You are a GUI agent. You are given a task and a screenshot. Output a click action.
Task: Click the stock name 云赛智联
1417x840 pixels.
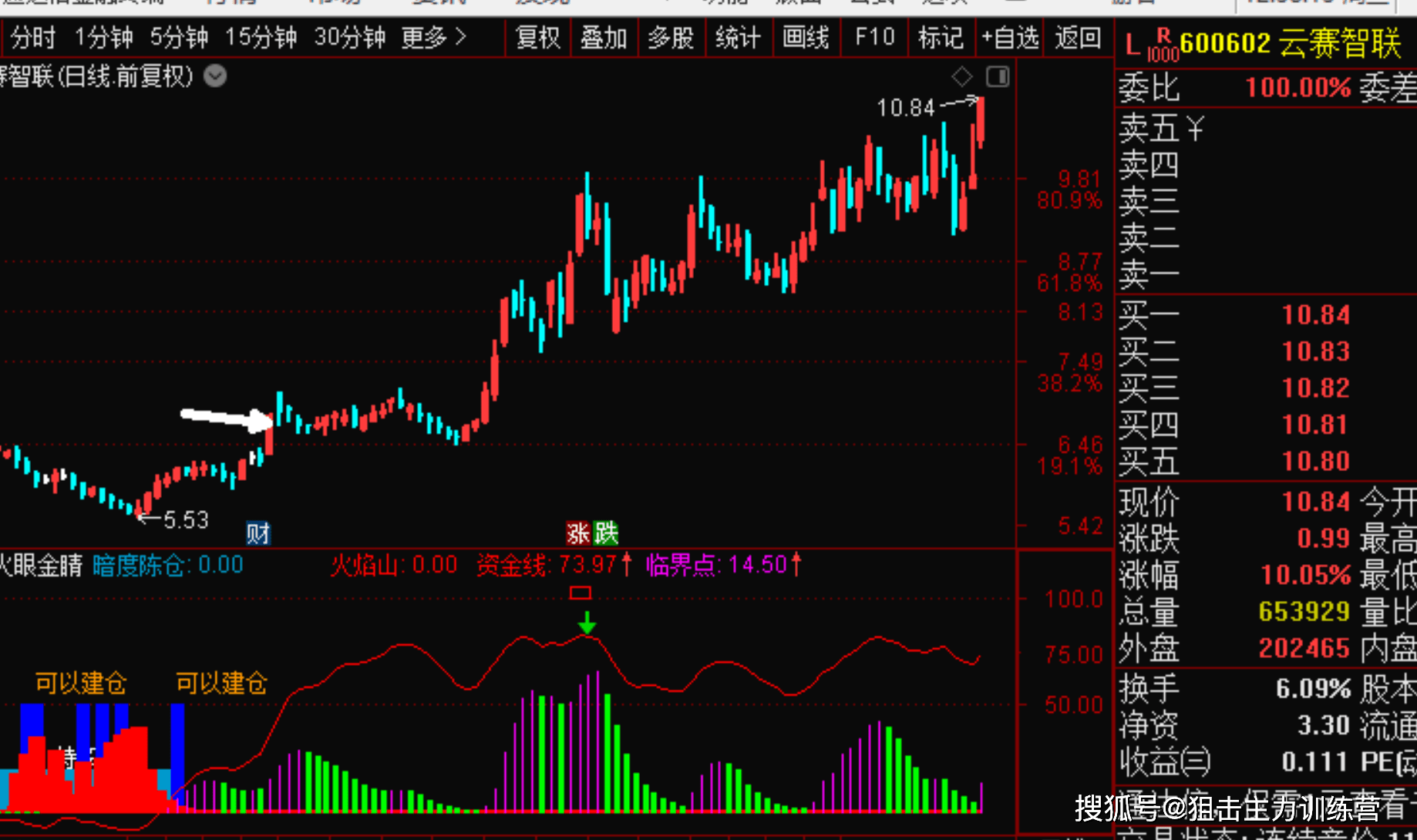point(1340,43)
